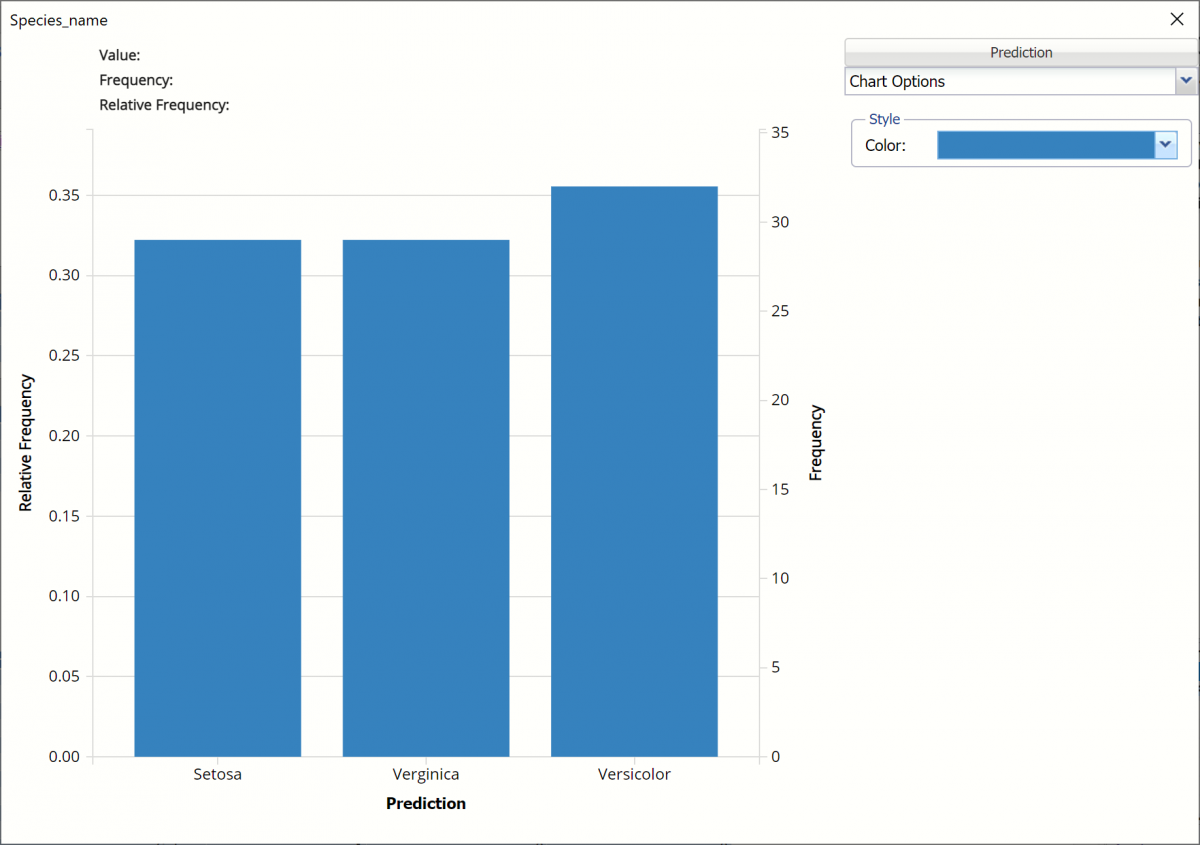Image resolution: width=1200 pixels, height=845 pixels.
Task: Select the Setosa bar in chart
Action: pos(217,498)
